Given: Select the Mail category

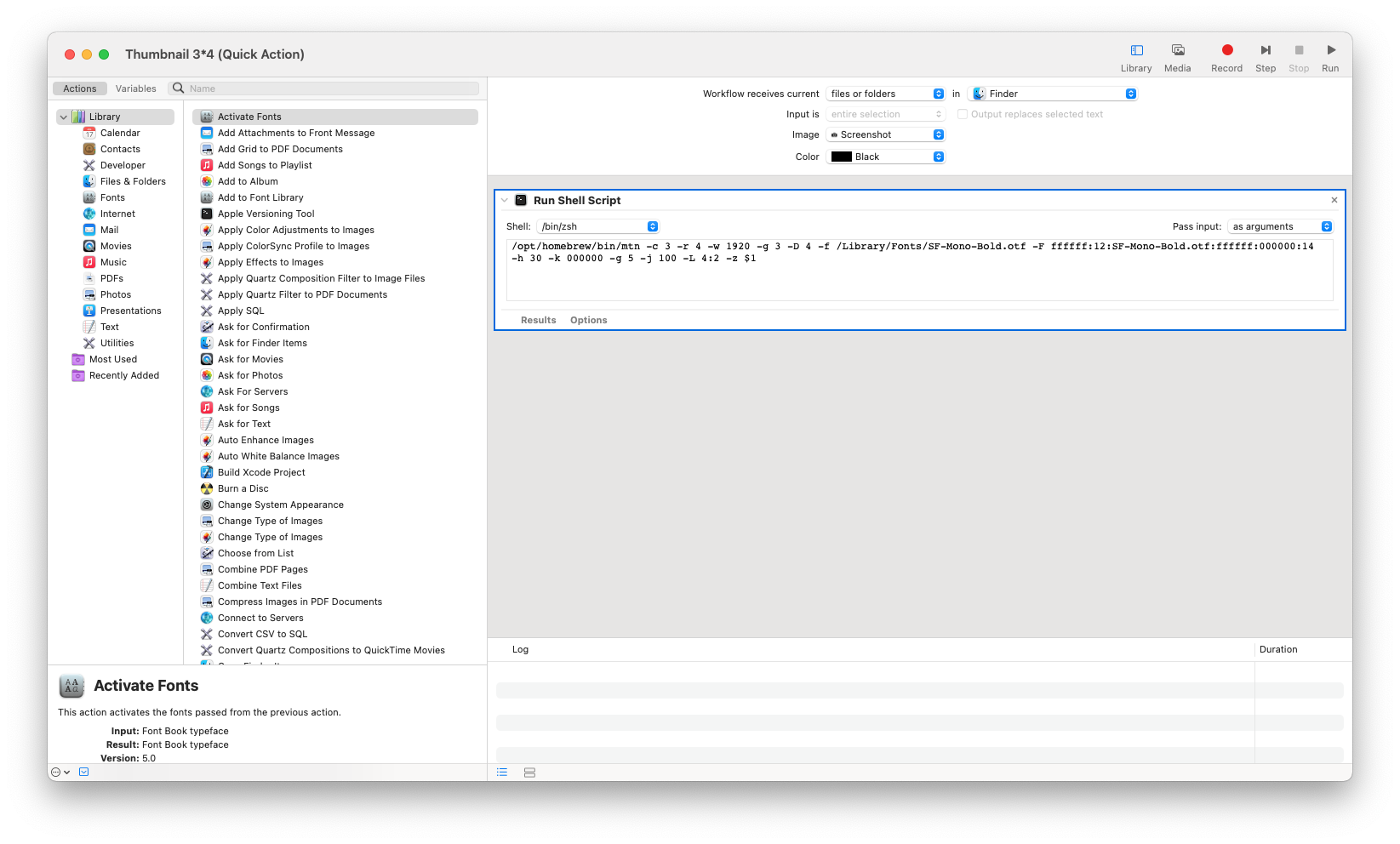Looking at the screenshot, I should click(x=109, y=230).
